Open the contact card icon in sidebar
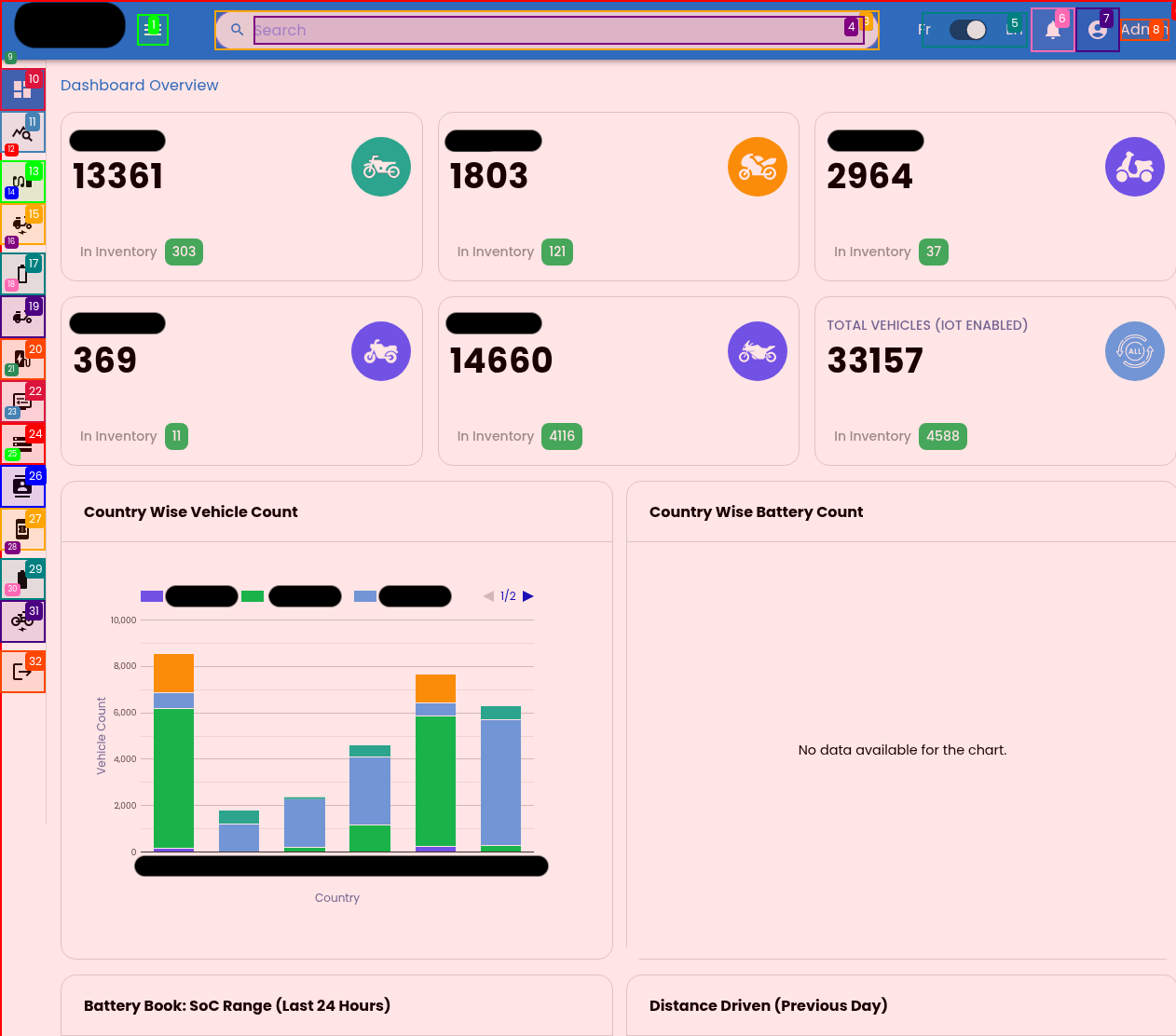The width and height of the screenshot is (1176, 1036). (x=22, y=486)
